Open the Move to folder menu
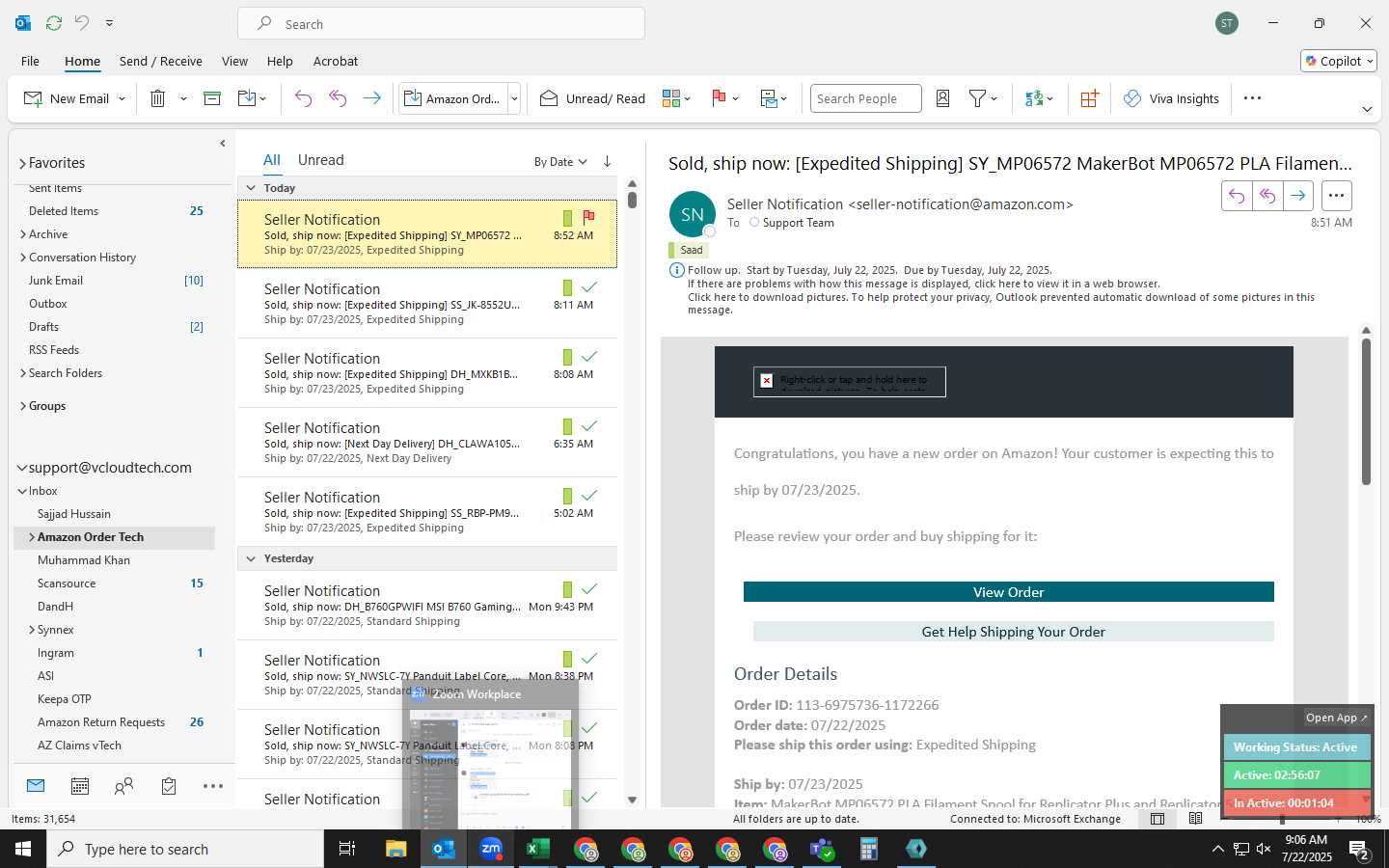This screenshot has width=1389, height=868. [x=252, y=98]
